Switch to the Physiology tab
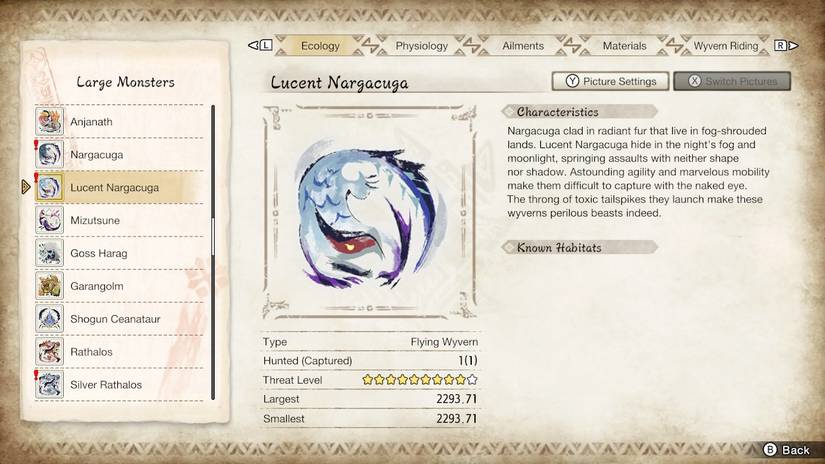This screenshot has width=825, height=464. coord(421,46)
